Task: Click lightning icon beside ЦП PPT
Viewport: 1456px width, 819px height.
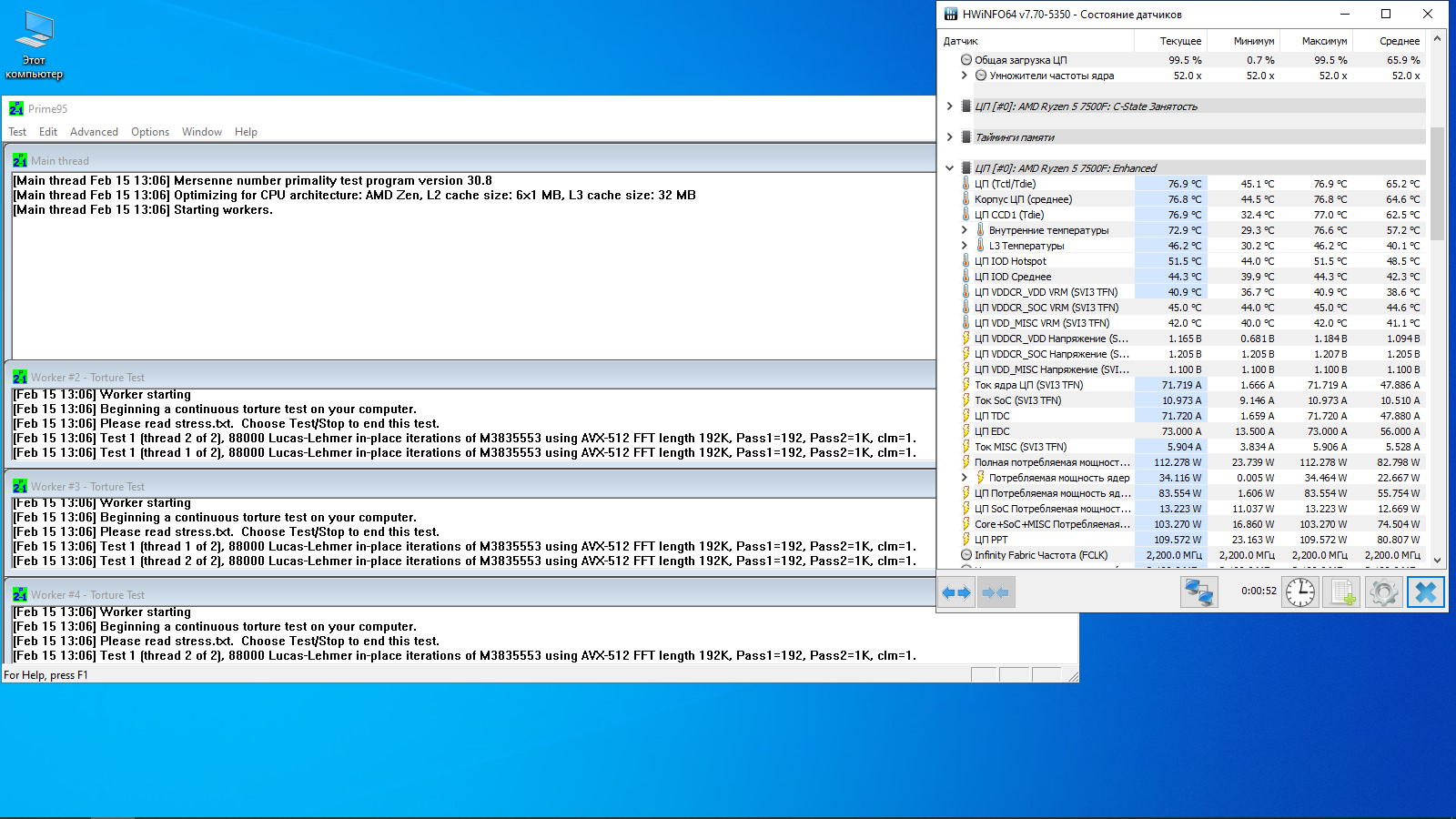Action: pyautogui.click(x=966, y=540)
